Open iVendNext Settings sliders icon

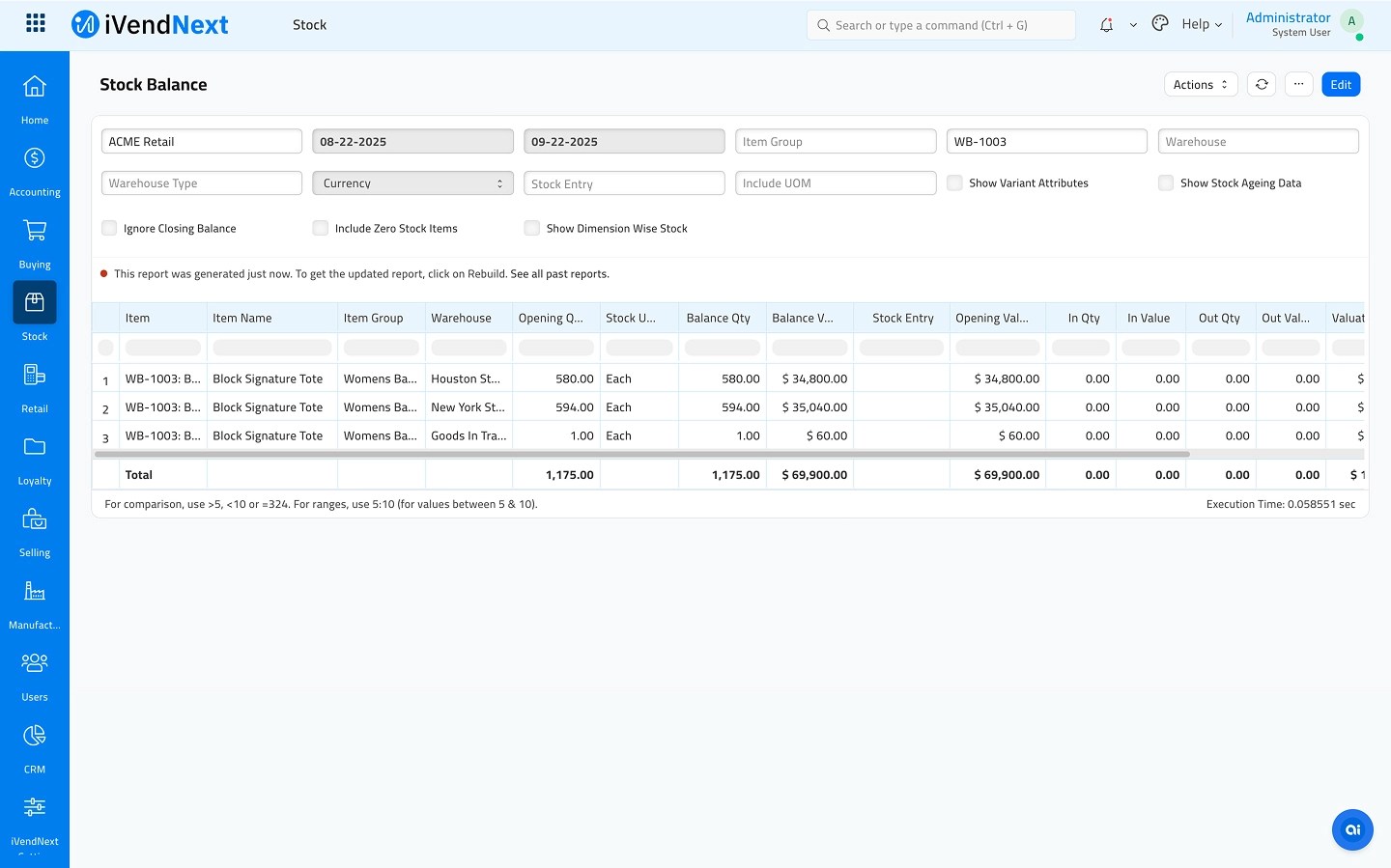point(35,807)
